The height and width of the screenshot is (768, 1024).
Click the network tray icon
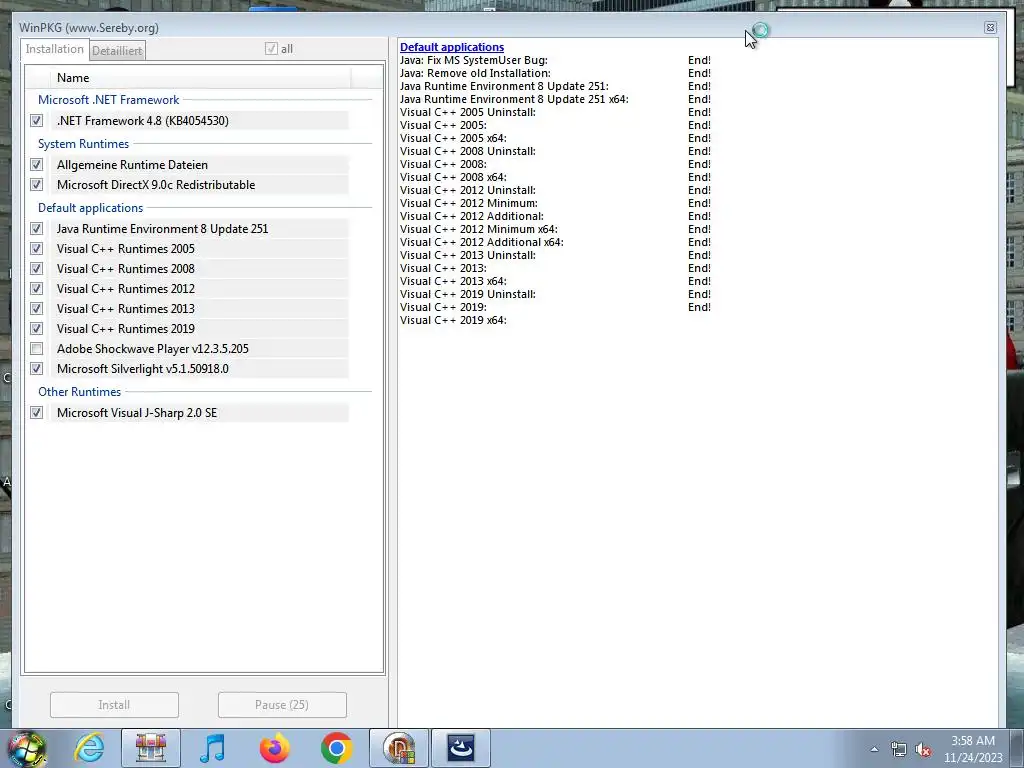pos(899,750)
